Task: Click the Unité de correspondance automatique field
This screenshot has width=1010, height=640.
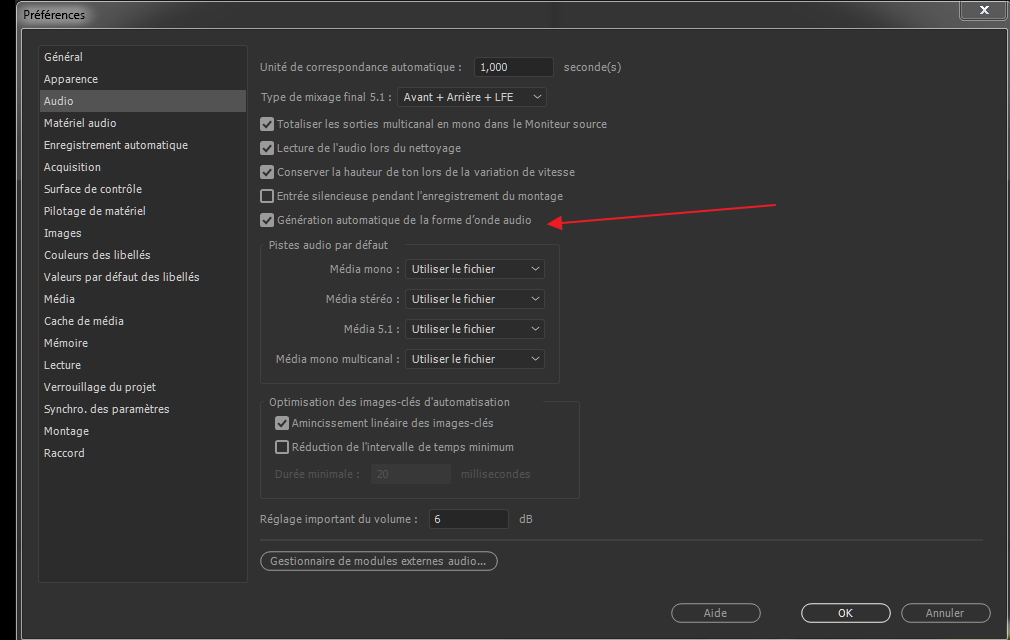Action: 513,67
